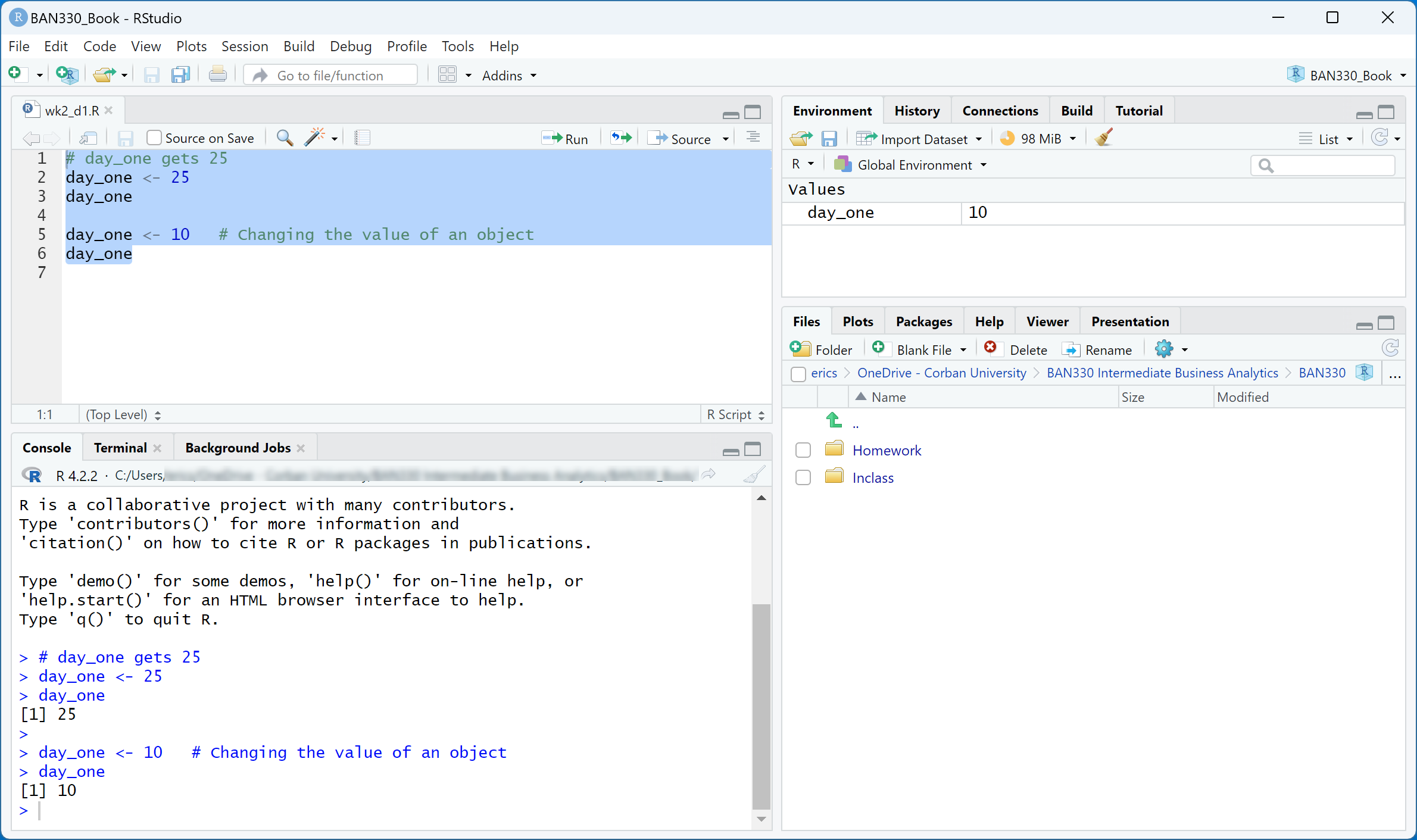Click the Homework folder link
This screenshot has width=1417, height=840.
point(886,451)
